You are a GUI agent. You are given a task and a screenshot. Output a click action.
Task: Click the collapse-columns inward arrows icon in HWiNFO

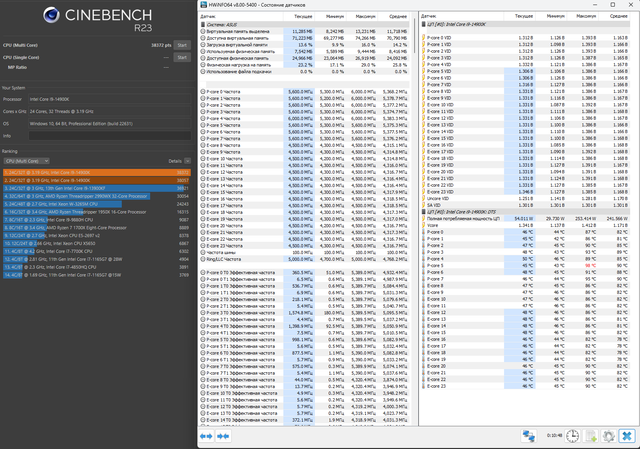coord(223,436)
